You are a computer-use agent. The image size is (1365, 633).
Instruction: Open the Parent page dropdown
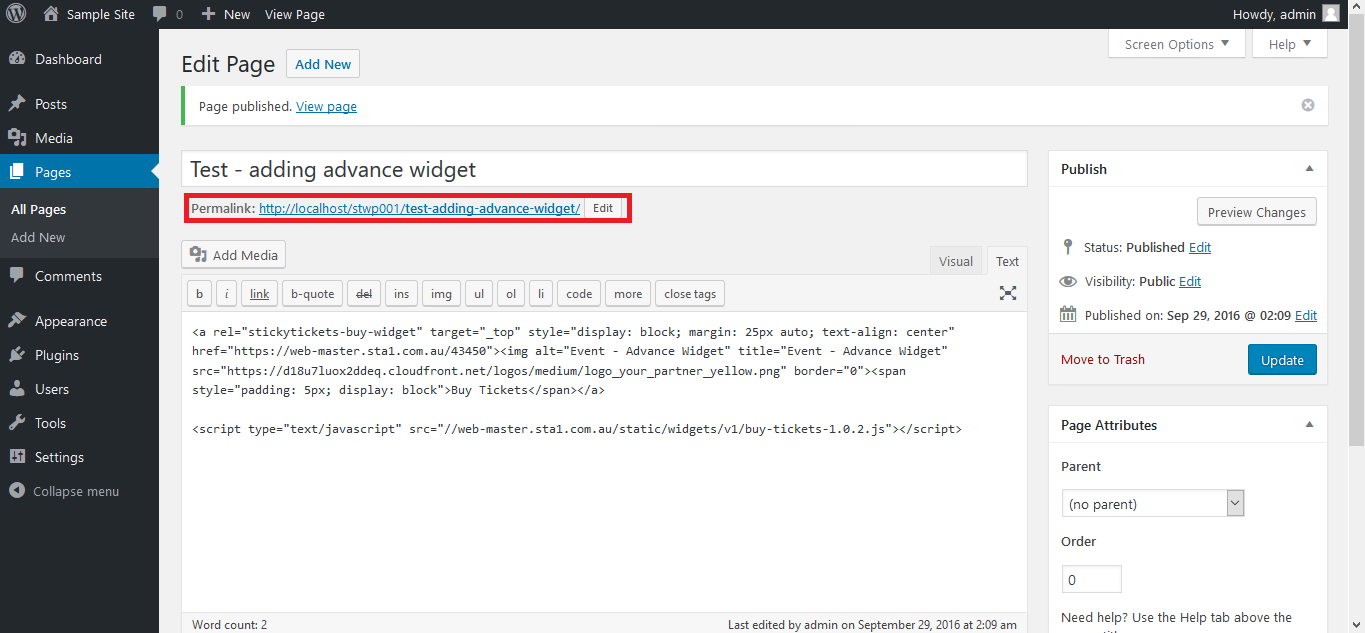point(1153,503)
